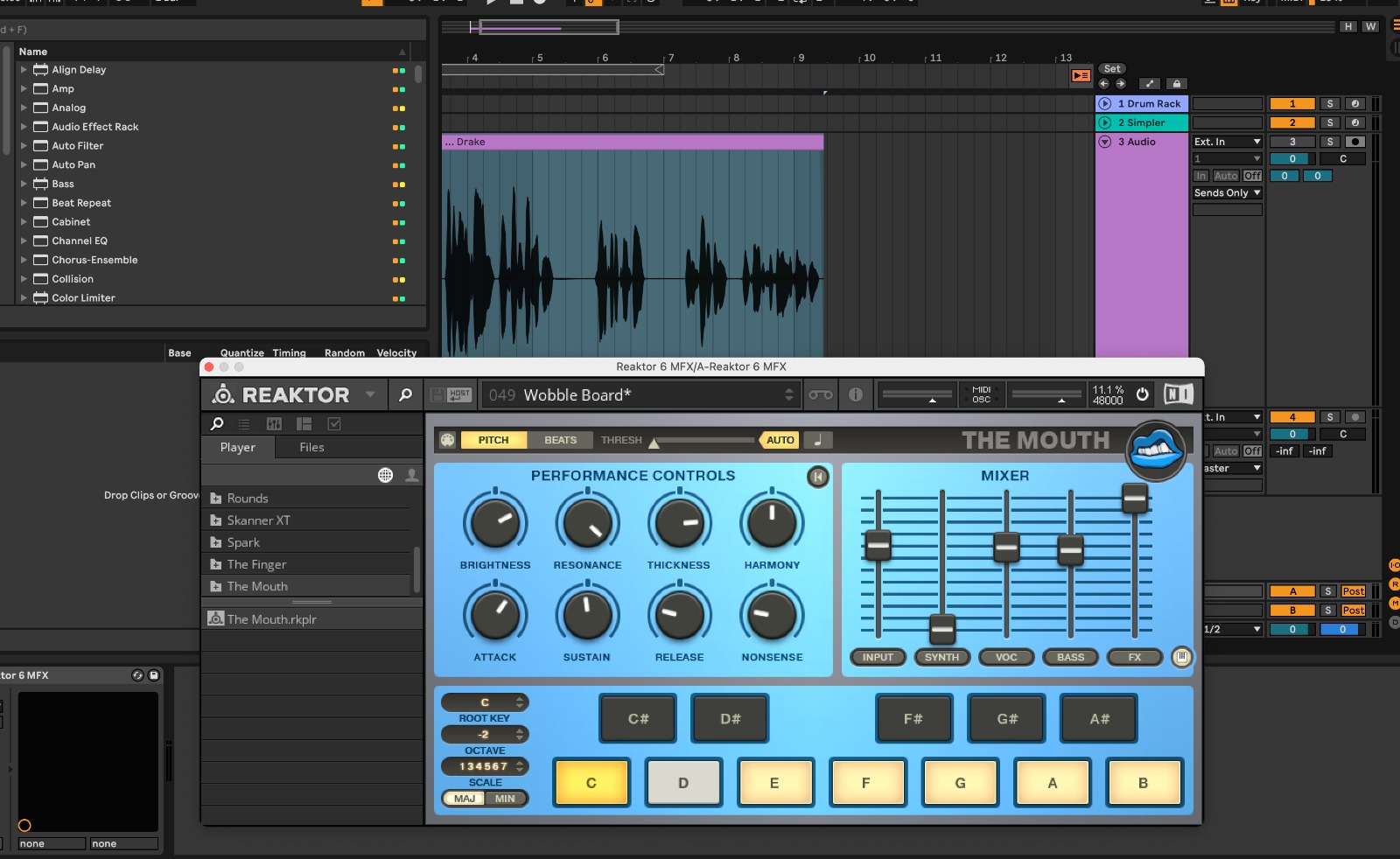This screenshot has height=859, width=1400.
Task: Select MAJ scale mode
Action: point(465,799)
